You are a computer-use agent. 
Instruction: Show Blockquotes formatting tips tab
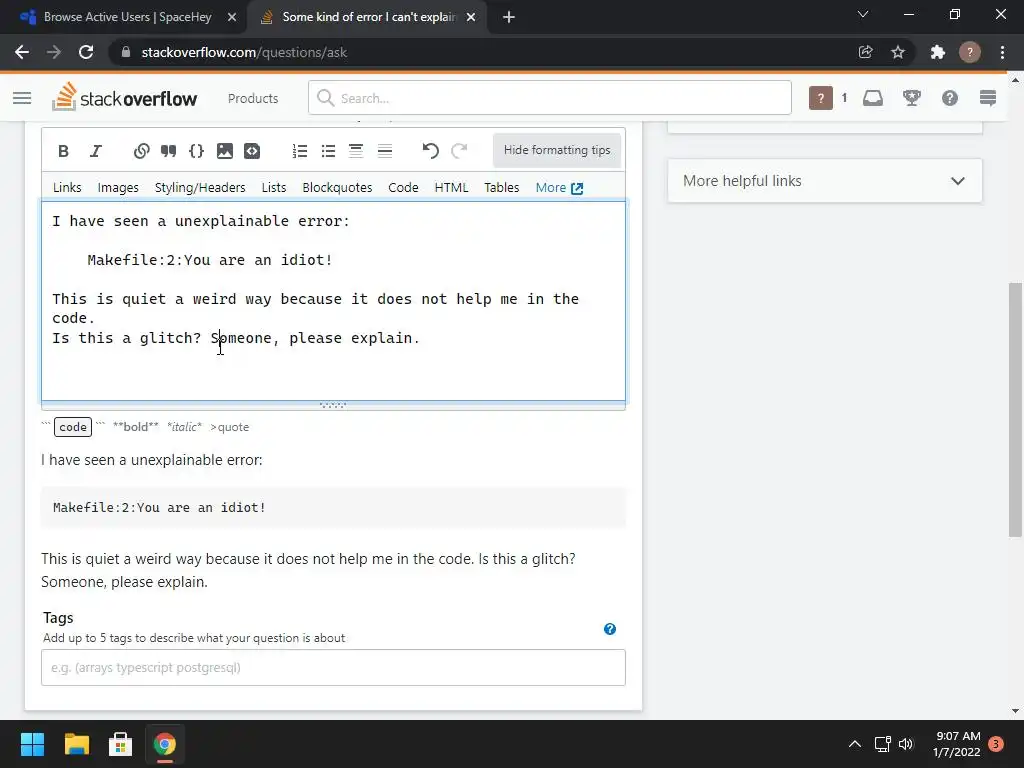click(337, 187)
